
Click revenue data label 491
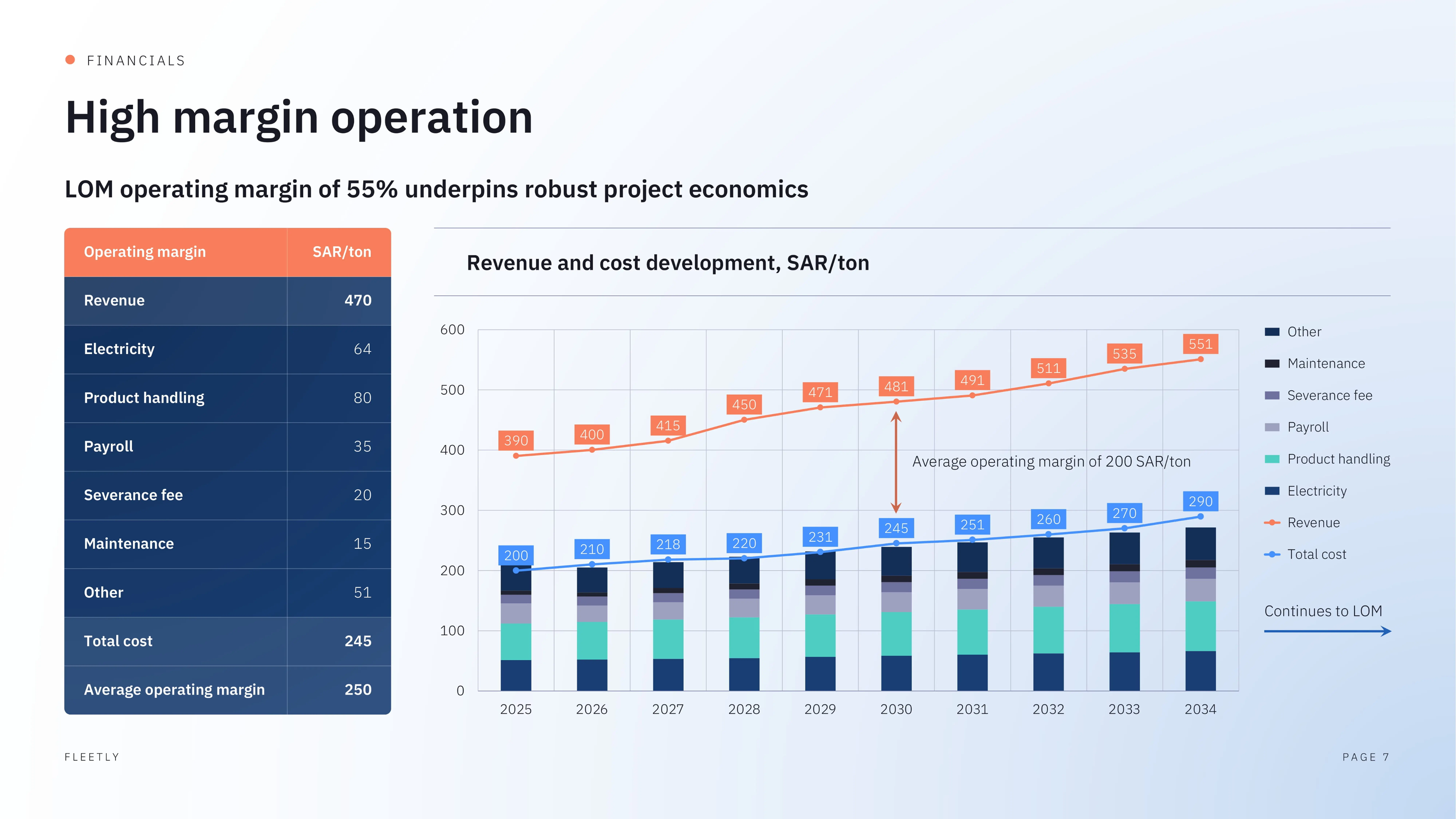[972, 380]
